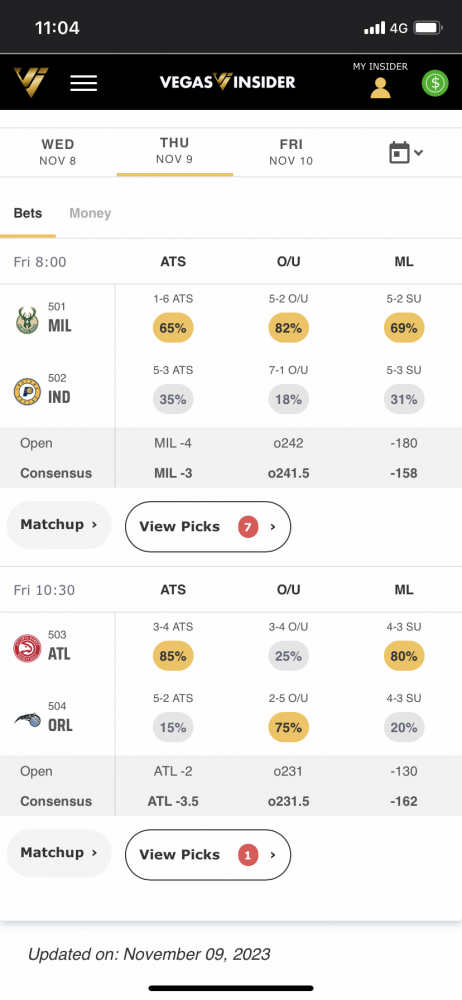Expand the calendar dropdown chevron
The image size is (462, 1000).
click(x=419, y=153)
